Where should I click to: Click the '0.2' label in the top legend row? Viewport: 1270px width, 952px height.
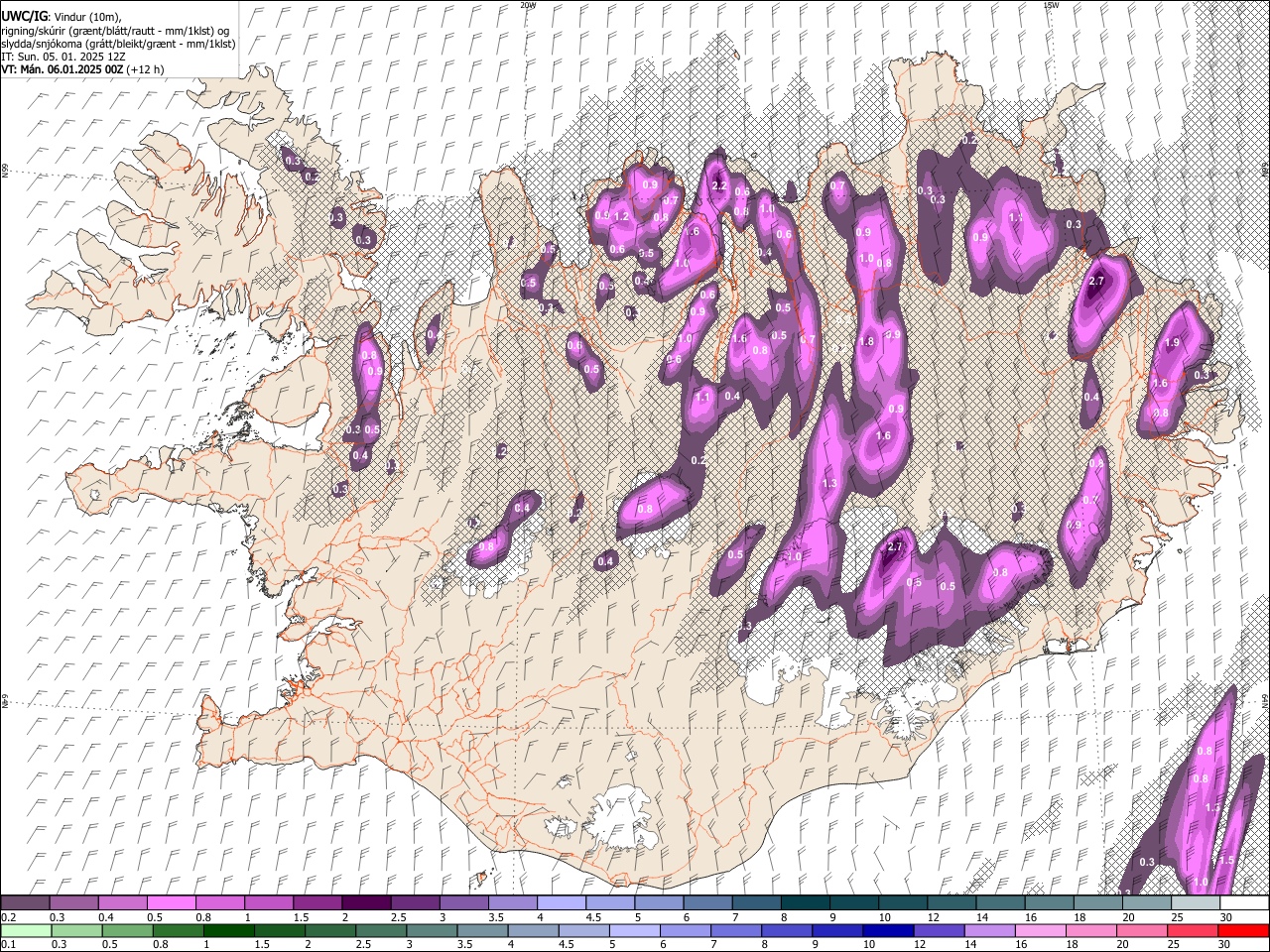click(x=9, y=917)
